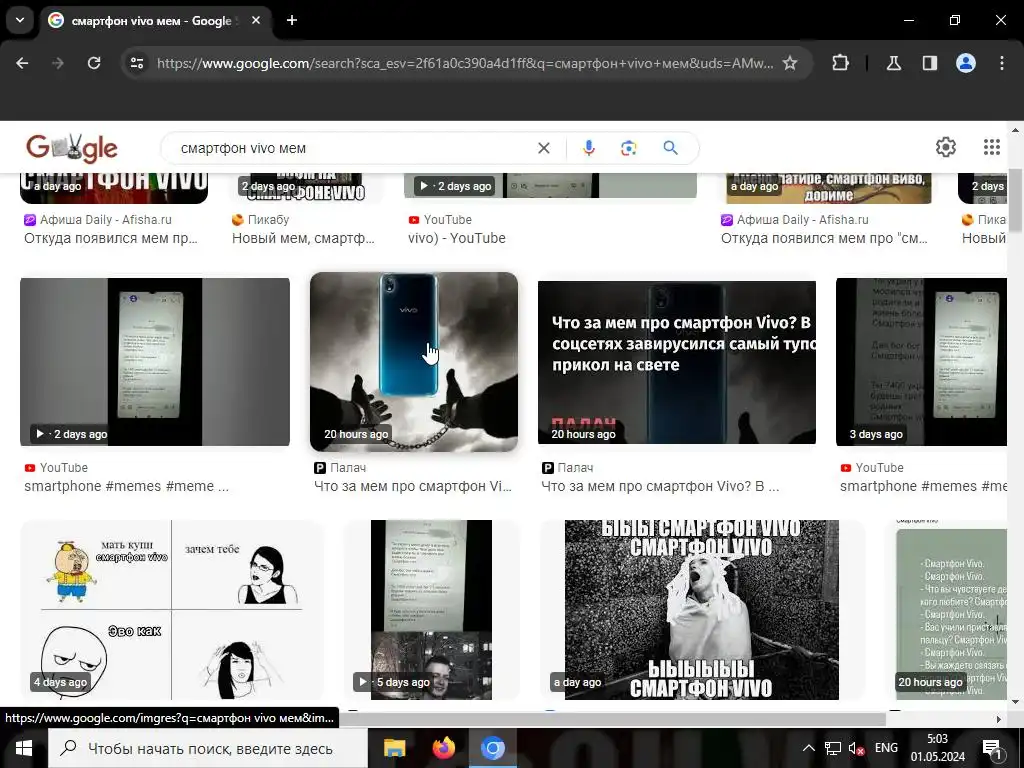This screenshot has height=768, width=1024.
Task: Start voice search with microphone icon
Action: (588, 148)
